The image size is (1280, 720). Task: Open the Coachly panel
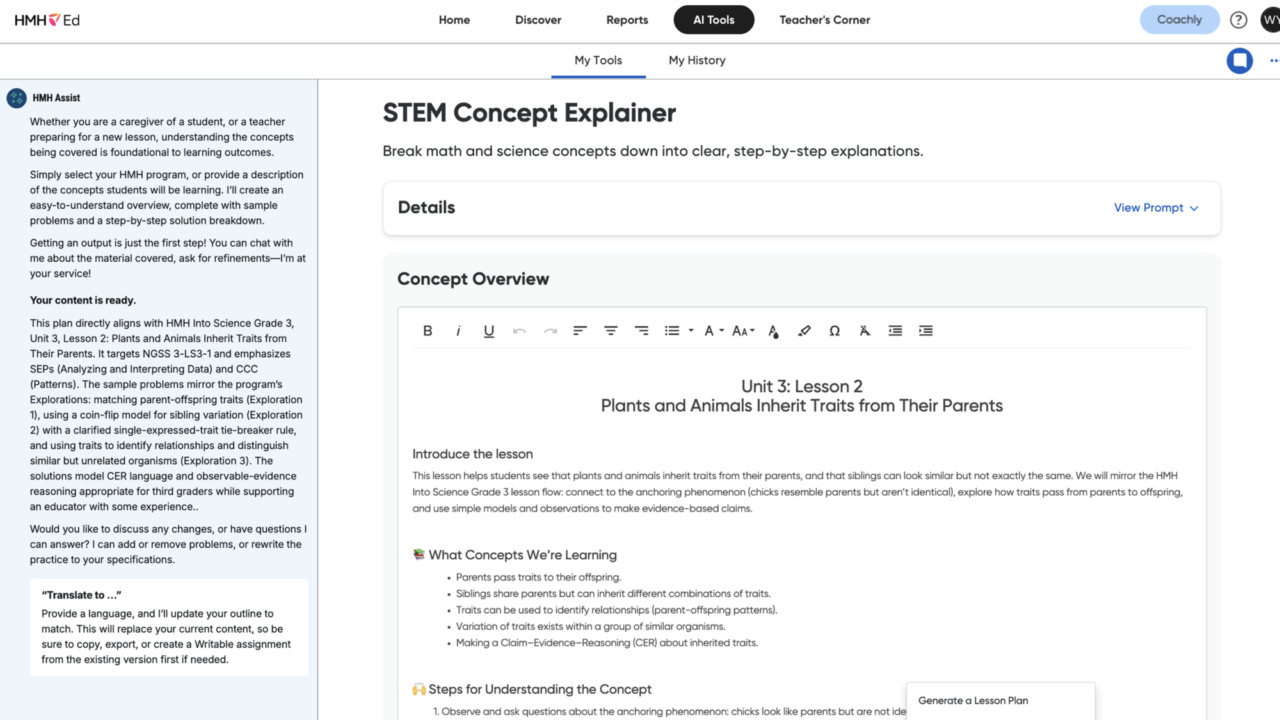pos(1179,19)
